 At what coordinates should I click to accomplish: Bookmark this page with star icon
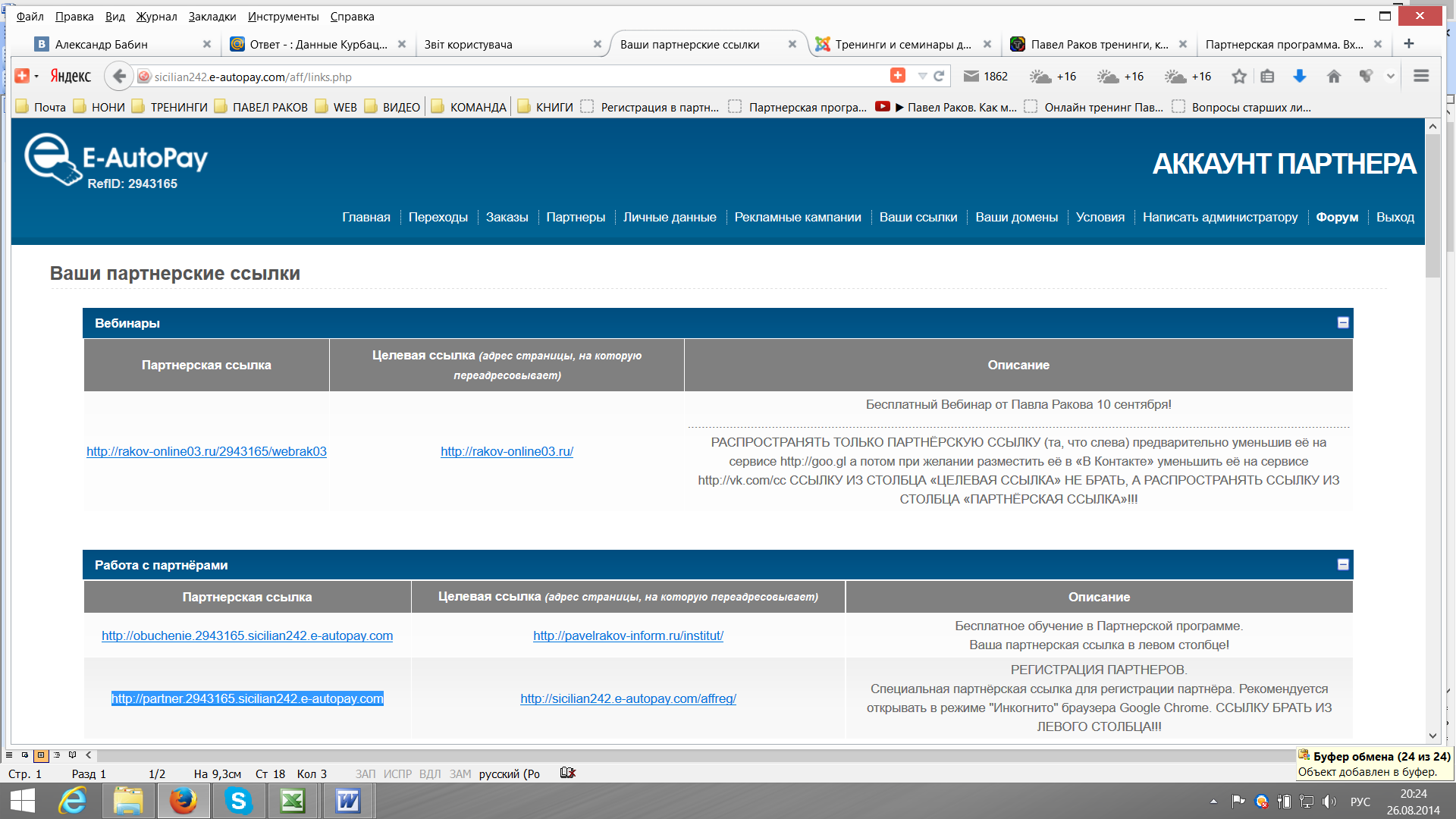click(1239, 76)
